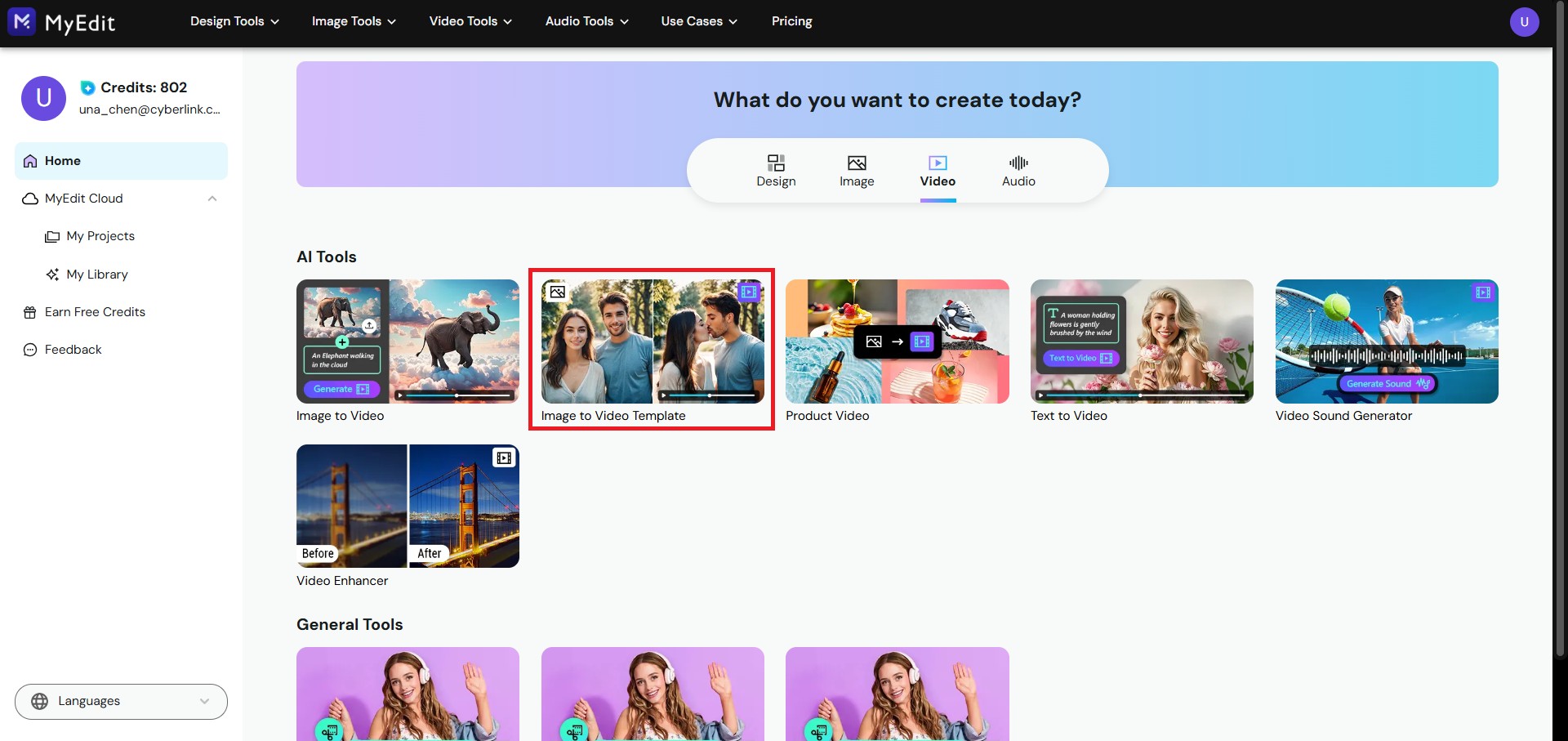This screenshot has width=1568, height=741.
Task: Click the Feedback smiley icon
Action: [30, 350]
